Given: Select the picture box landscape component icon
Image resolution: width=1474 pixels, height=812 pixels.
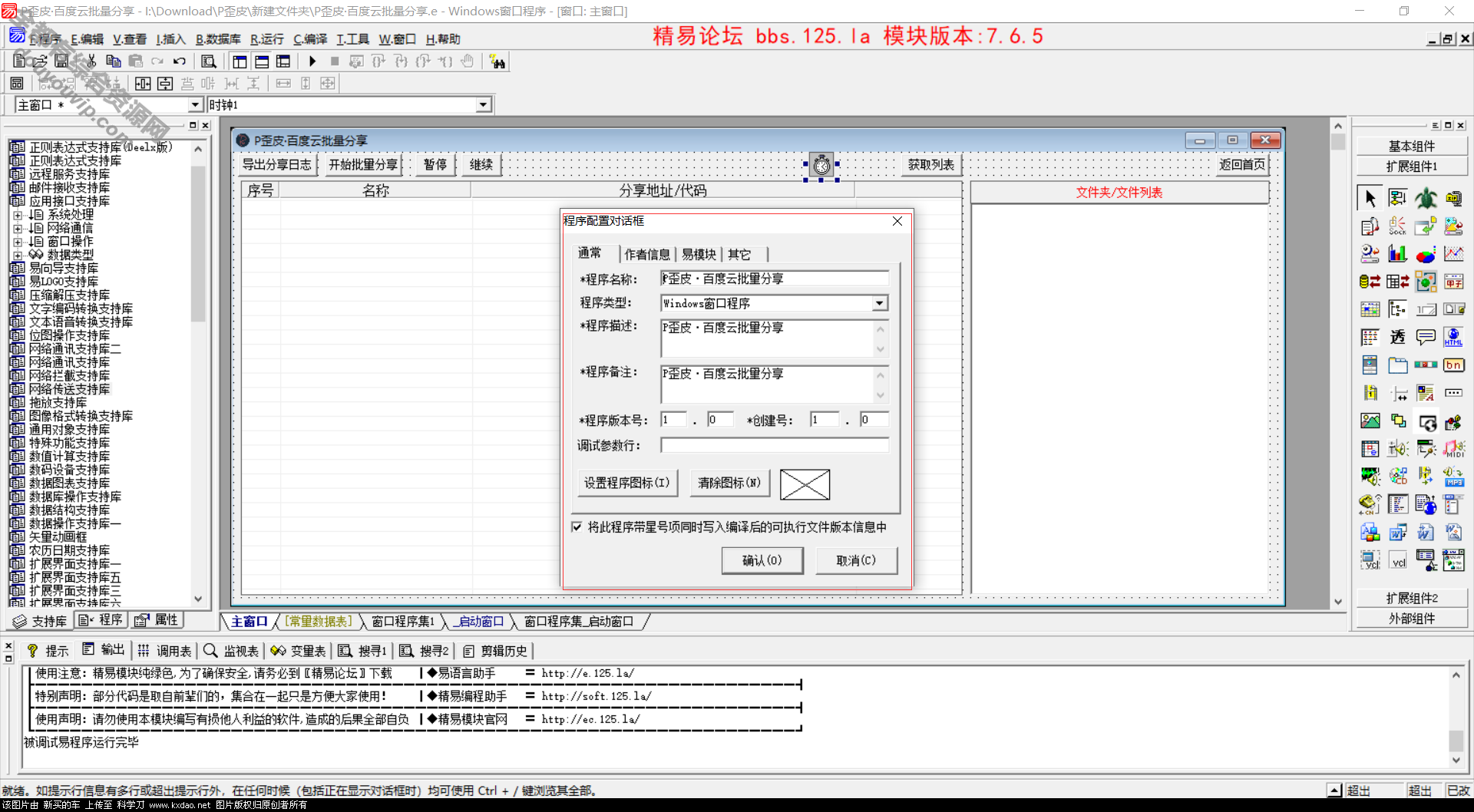Looking at the screenshot, I should click(1370, 421).
